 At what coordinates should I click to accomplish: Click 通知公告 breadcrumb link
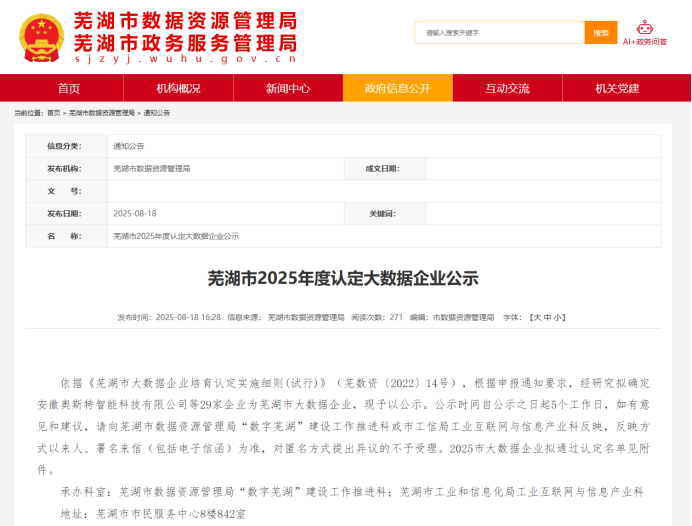click(157, 113)
